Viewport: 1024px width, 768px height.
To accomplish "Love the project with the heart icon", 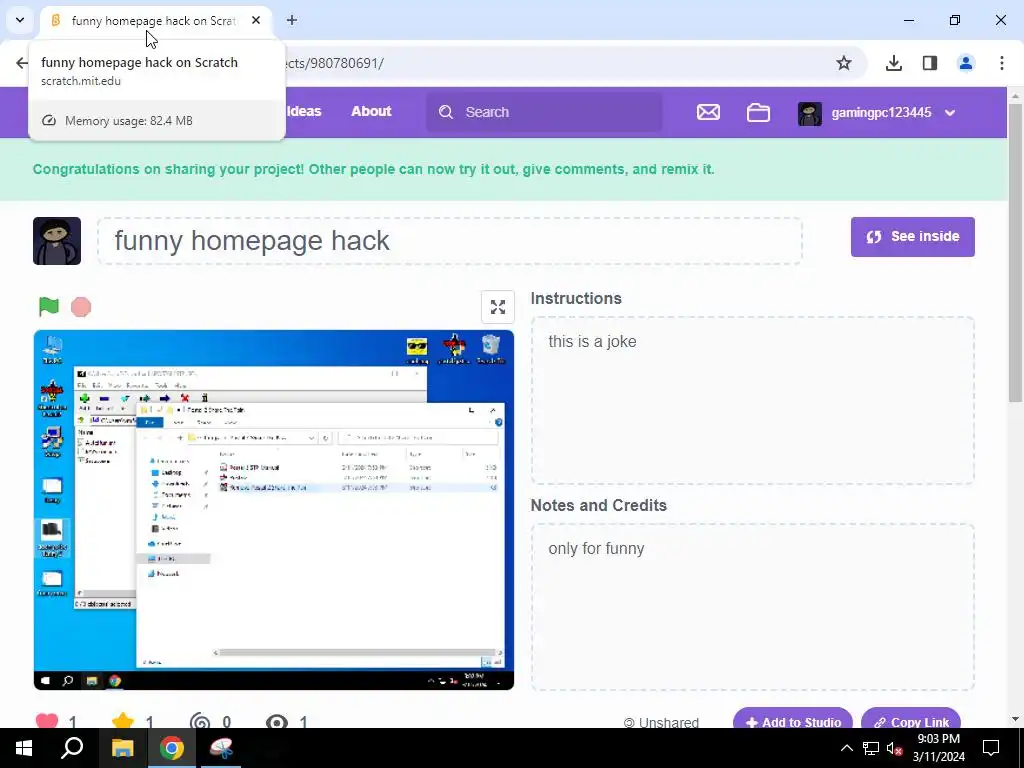I will [47, 721].
